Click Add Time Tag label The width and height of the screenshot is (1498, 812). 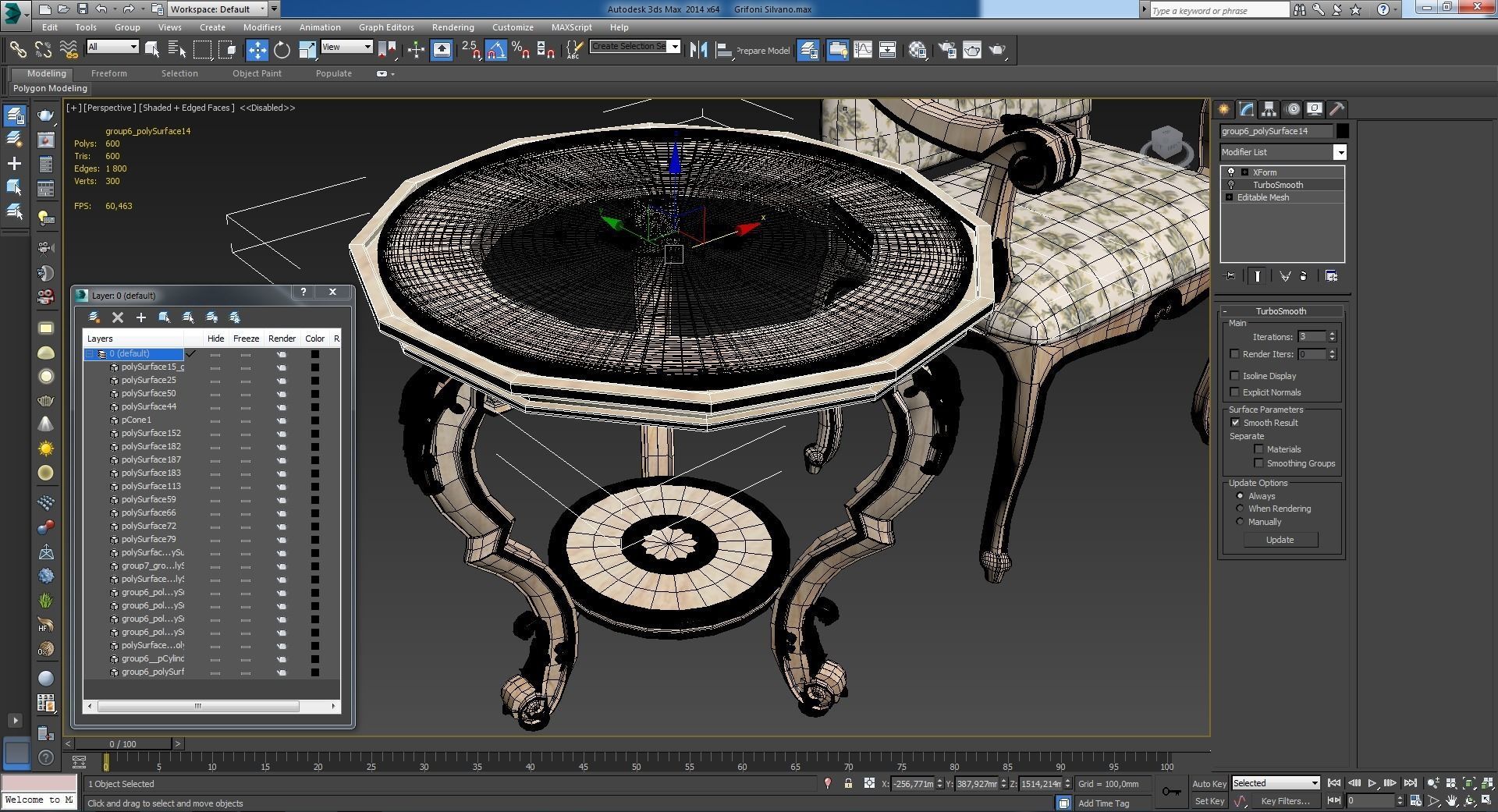click(1103, 803)
